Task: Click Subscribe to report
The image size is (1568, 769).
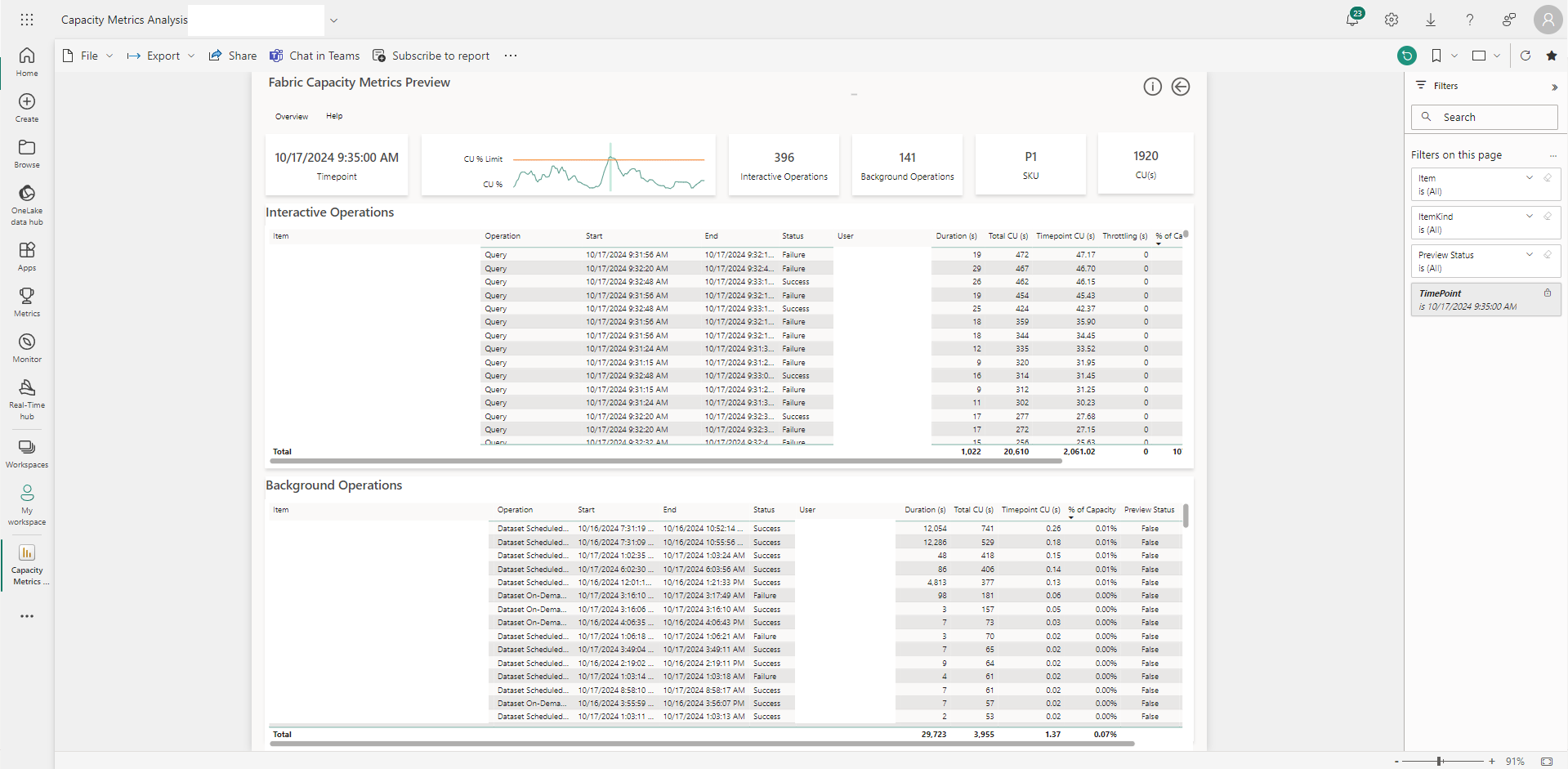Action: [x=431, y=56]
